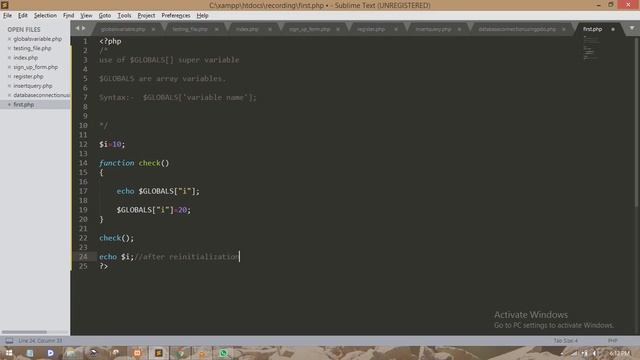Image resolution: width=640 pixels, height=360 pixels.
Task: Open the Find menu
Action: (x=68, y=16)
